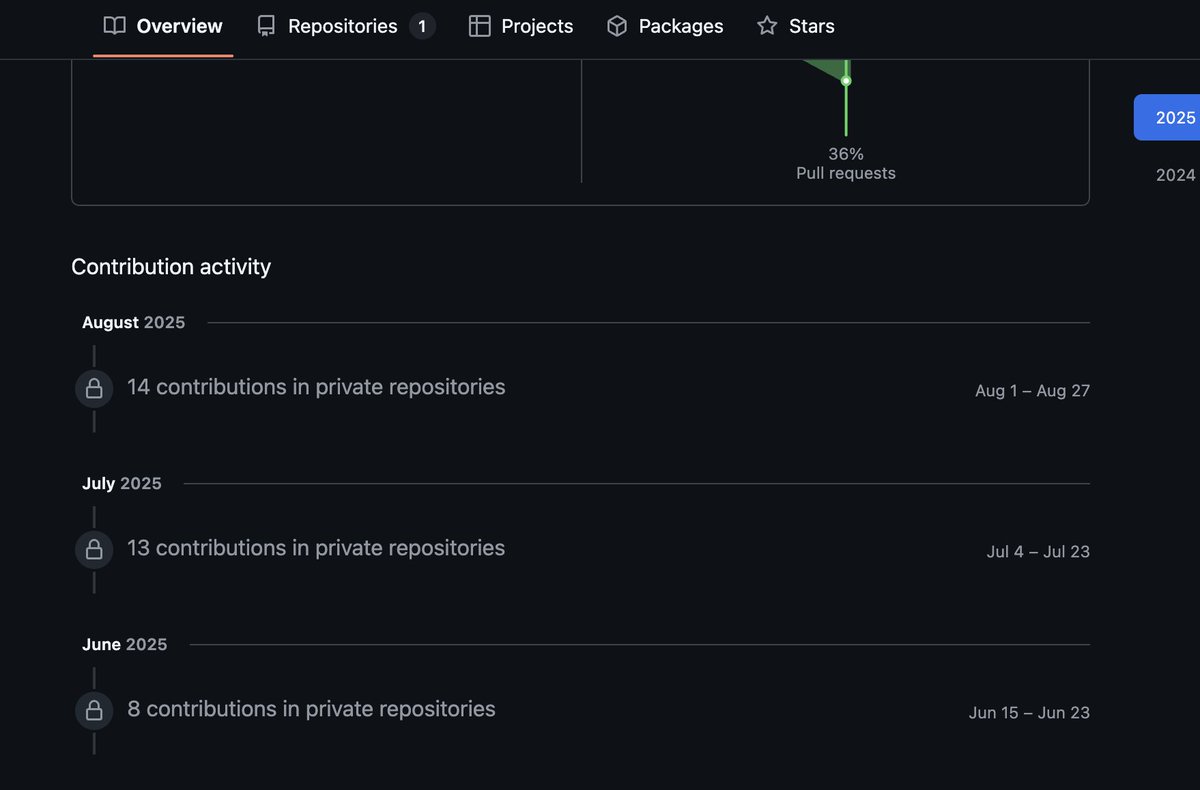The image size is (1200, 790).
Task: Click the Projects table icon
Action: 480,26
